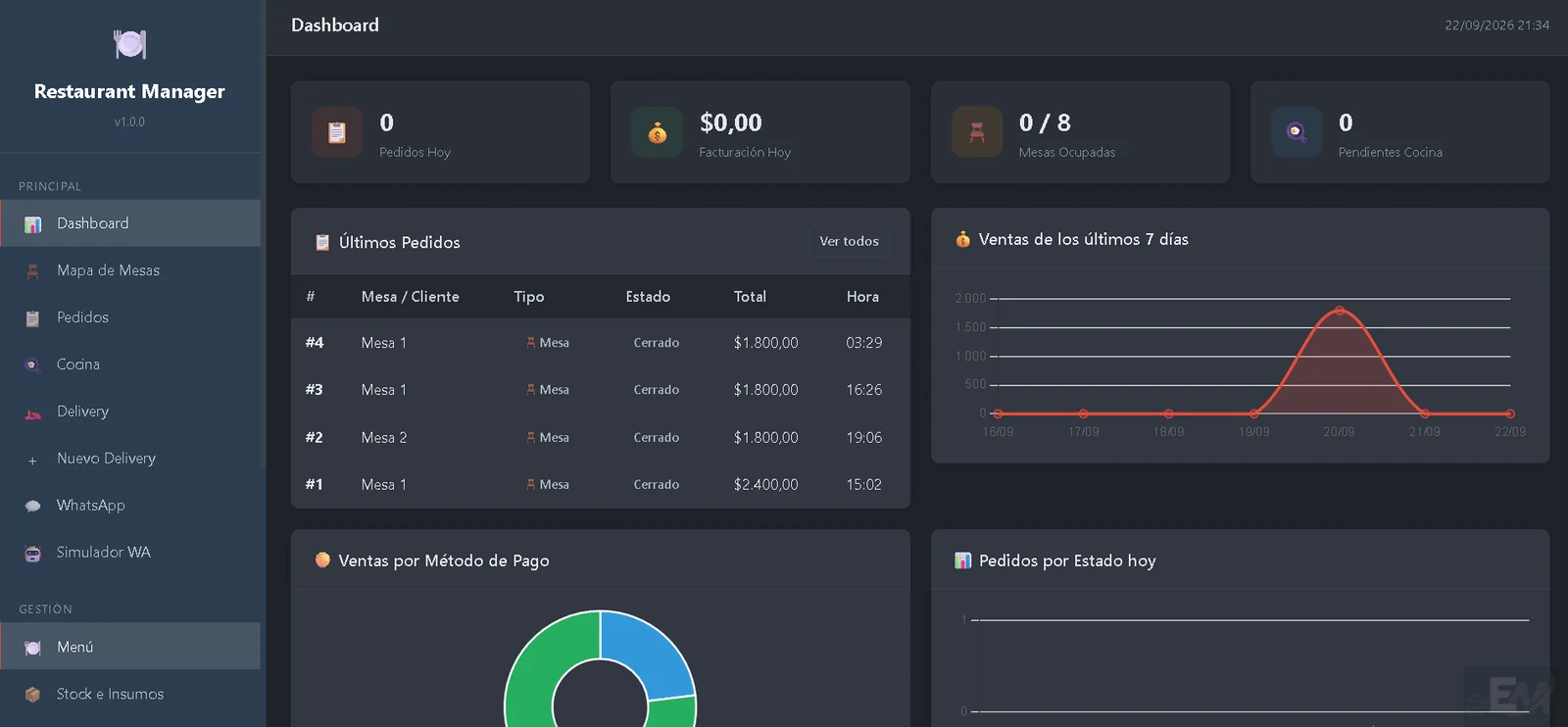This screenshot has width=1568, height=727.
Task: Click the Restaurant Manager plate logo
Action: pos(130,44)
